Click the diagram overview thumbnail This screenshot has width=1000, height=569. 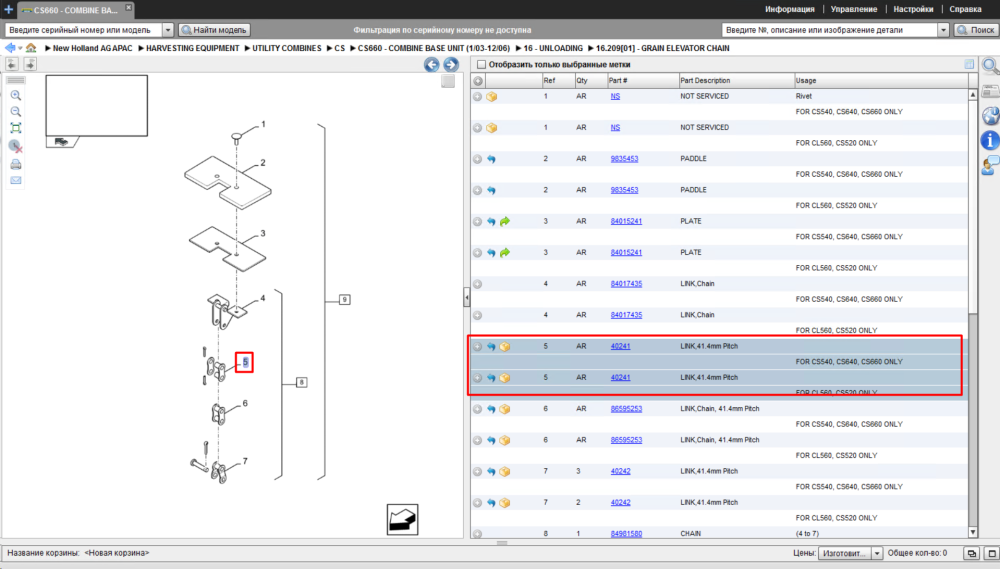pyautogui.click(x=96, y=105)
